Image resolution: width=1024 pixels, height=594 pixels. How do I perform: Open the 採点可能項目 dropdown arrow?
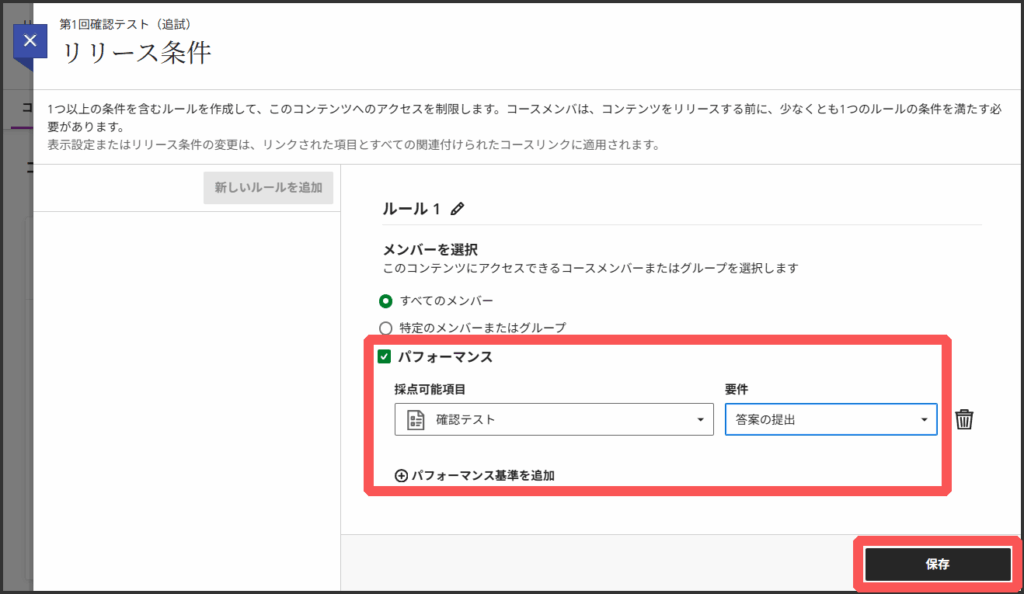pyautogui.click(x=700, y=420)
